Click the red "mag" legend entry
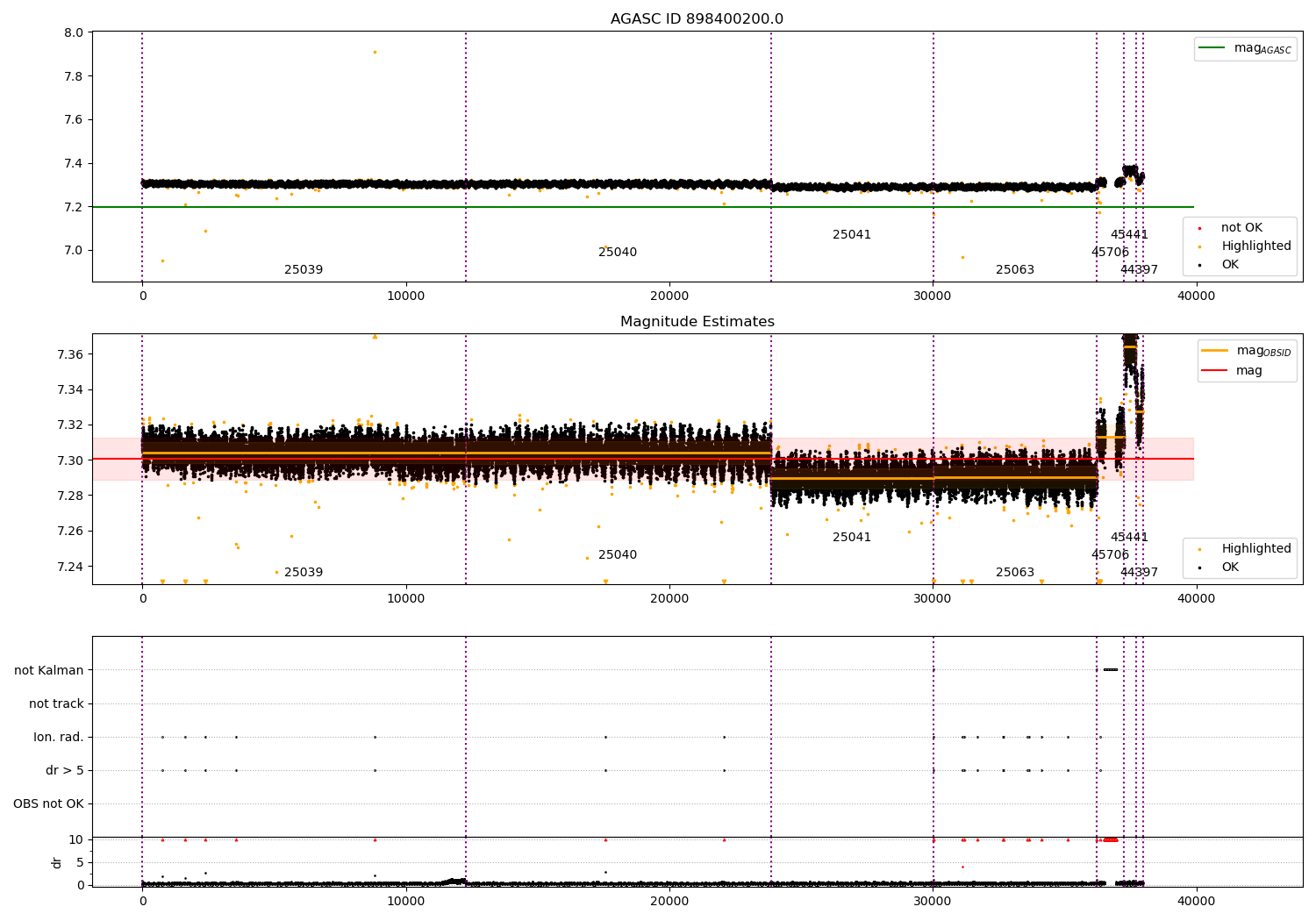1316x921 pixels. (x=1233, y=371)
